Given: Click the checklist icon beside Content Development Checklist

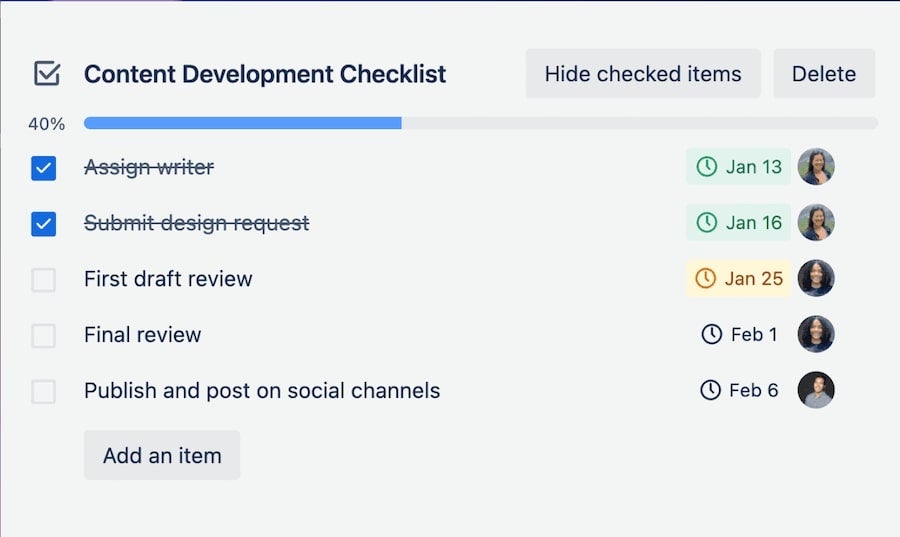Looking at the screenshot, I should [x=46, y=73].
